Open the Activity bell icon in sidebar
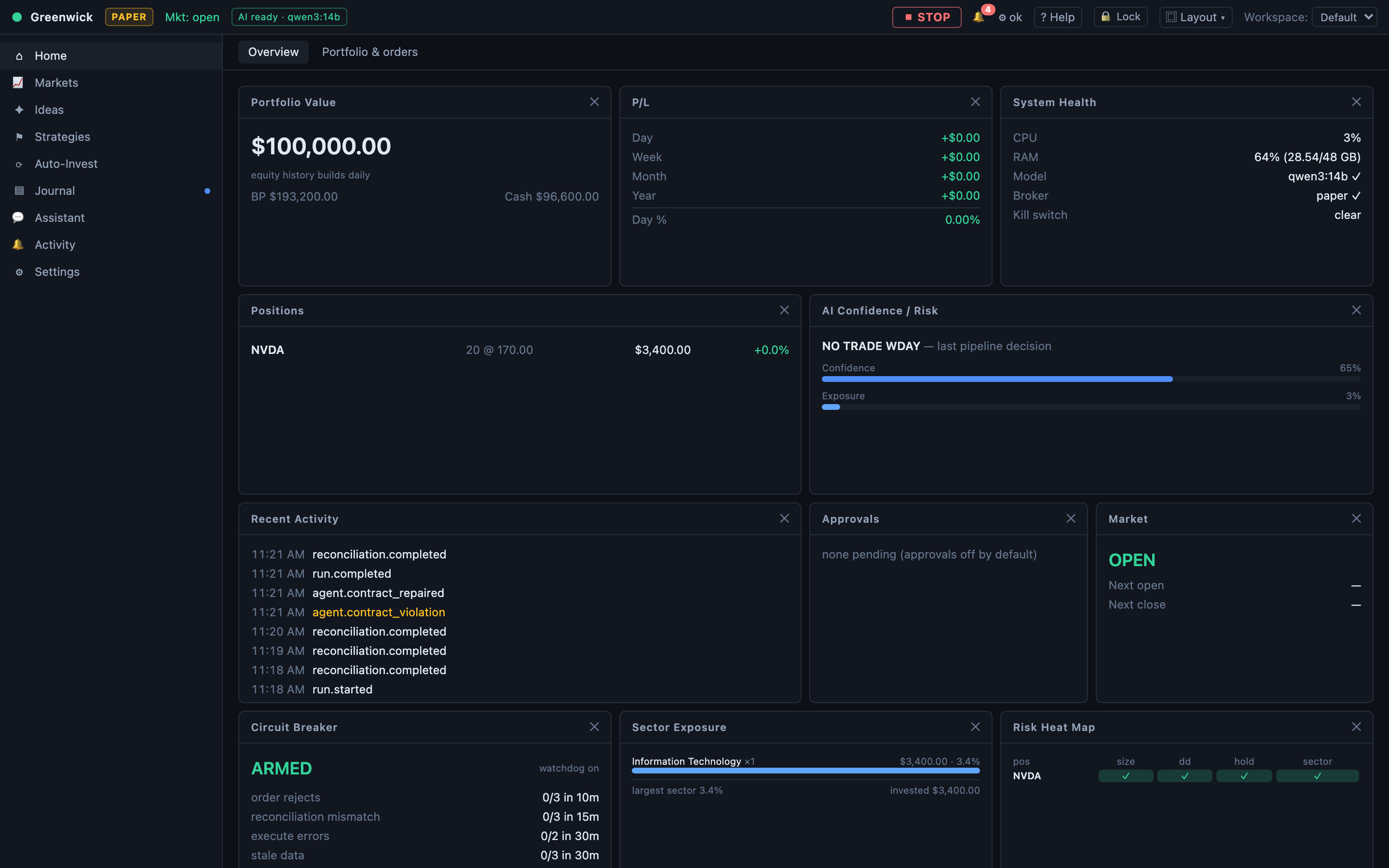Viewport: 1389px width, 868px height. pos(18,244)
